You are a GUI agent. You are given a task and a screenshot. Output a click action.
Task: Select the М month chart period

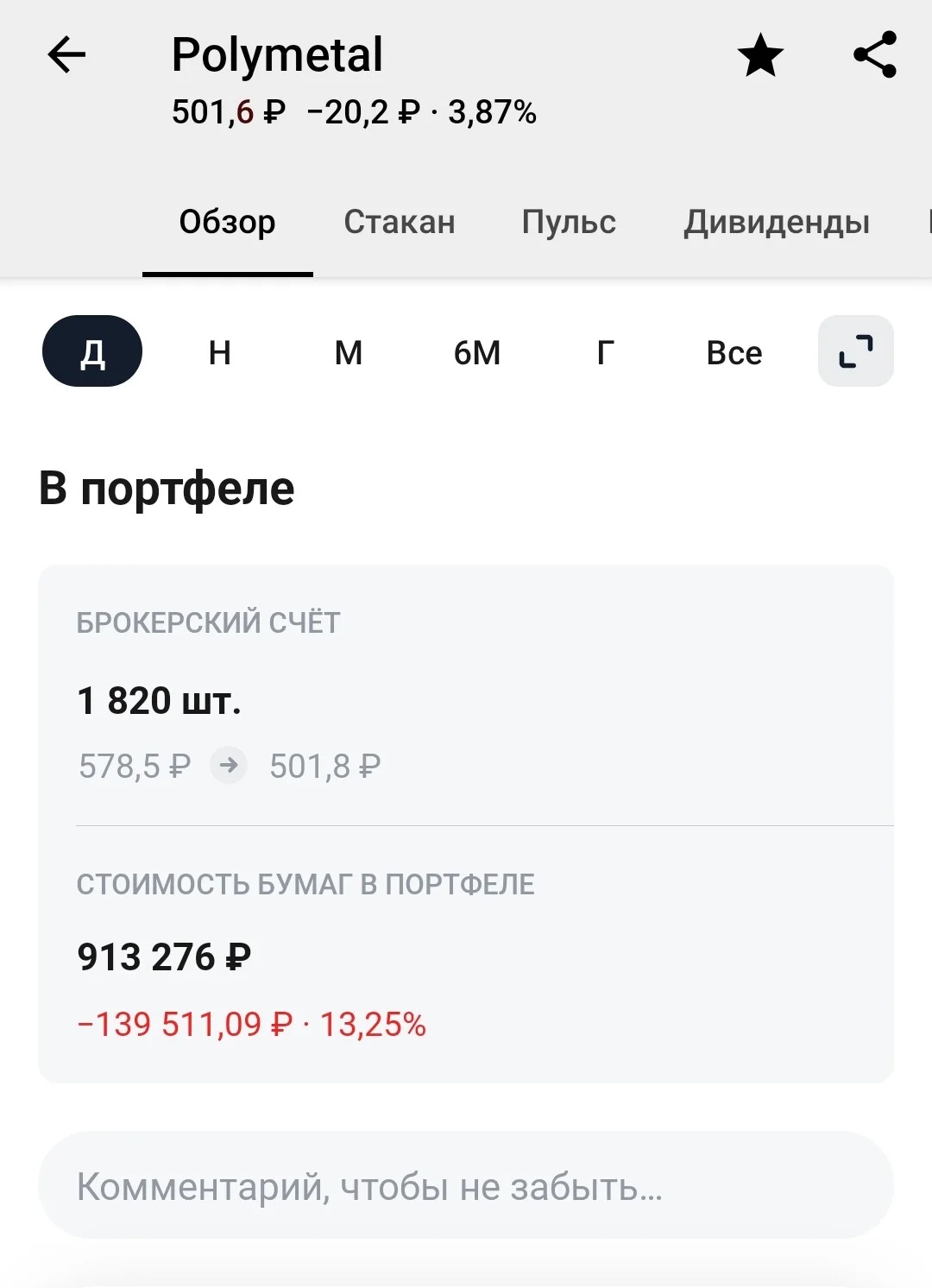(349, 352)
